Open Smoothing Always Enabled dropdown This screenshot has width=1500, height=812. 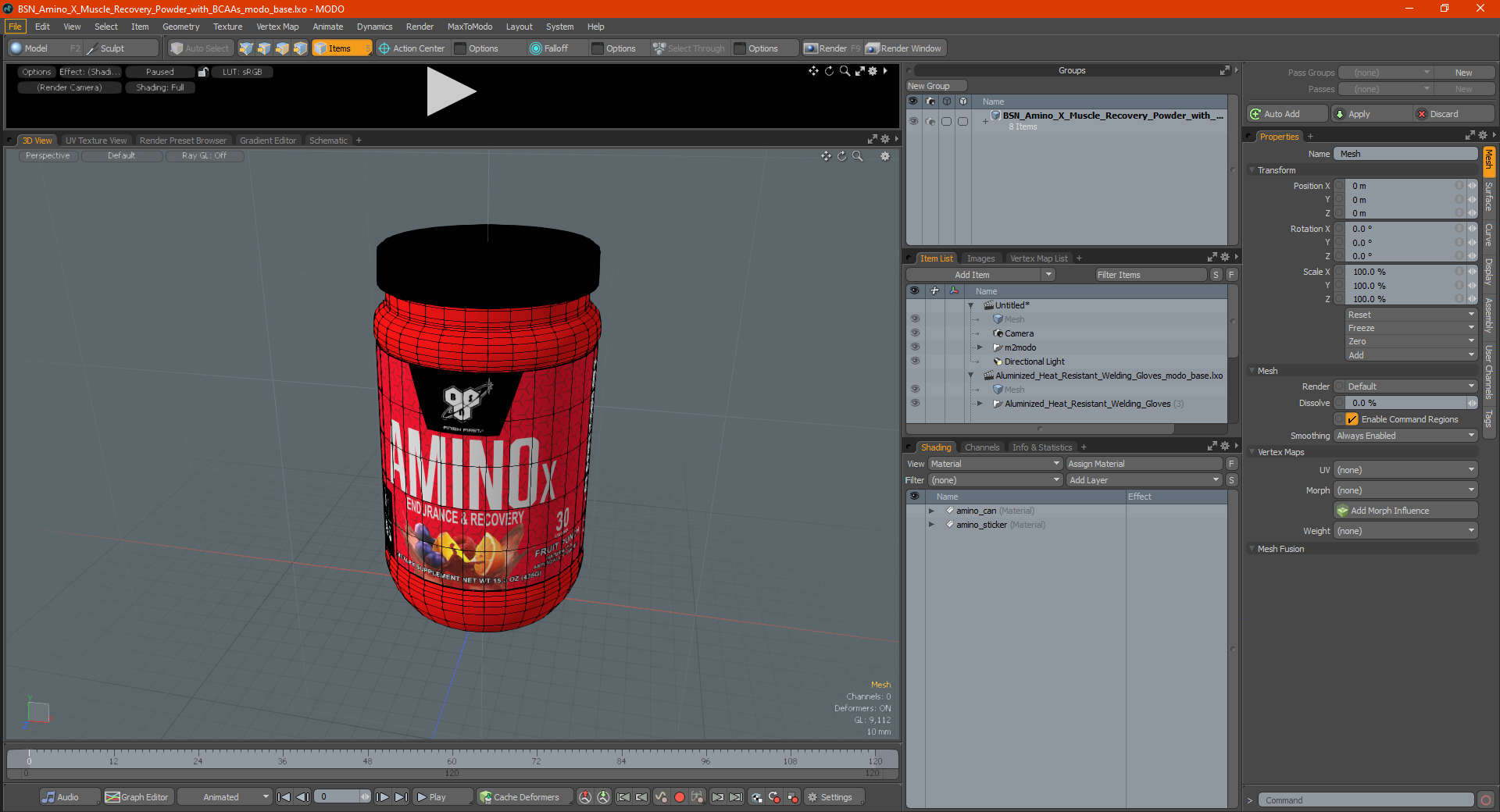click(1405, 436)
